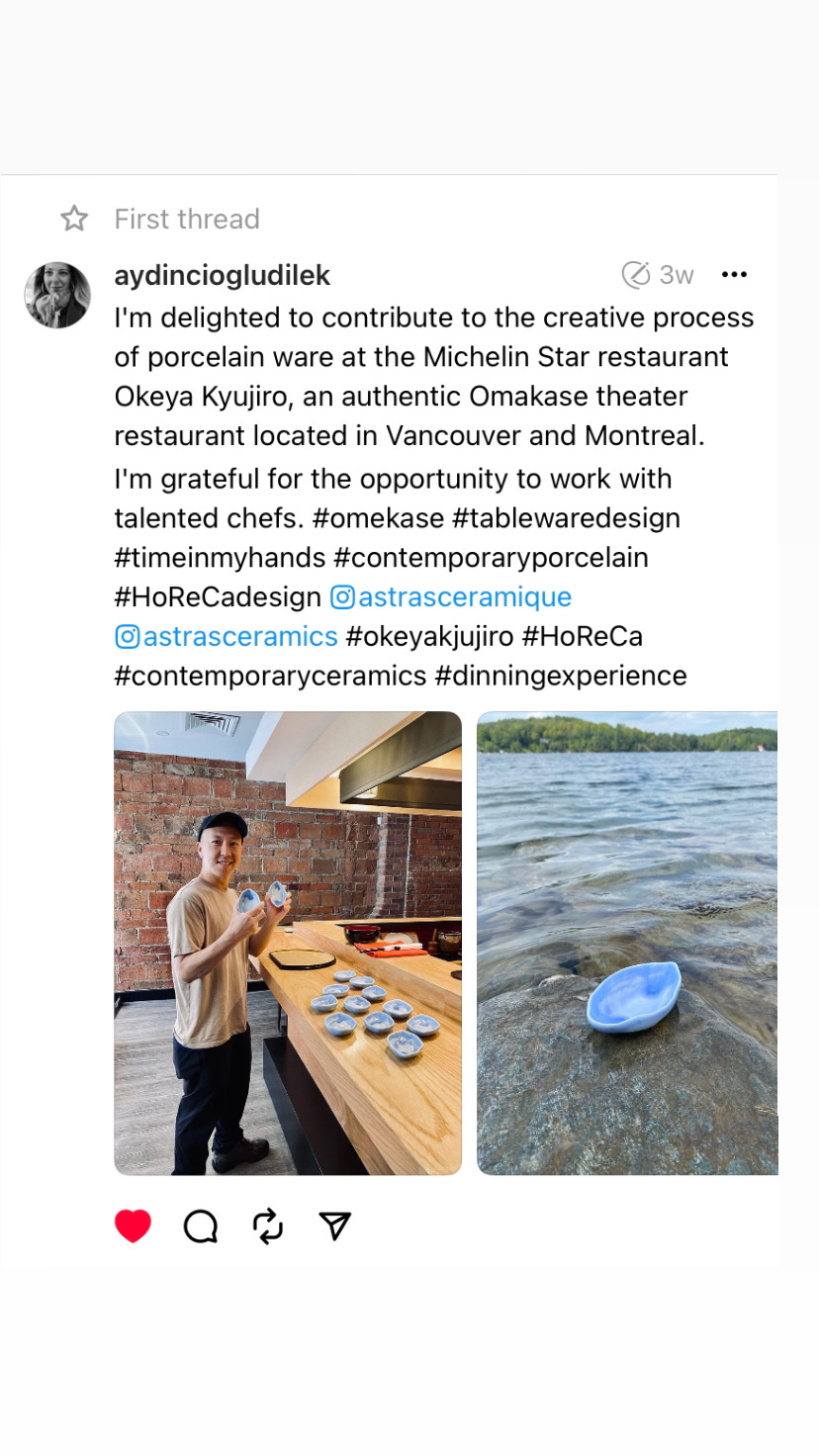Click the First thread label

click(x=187, y=219)
